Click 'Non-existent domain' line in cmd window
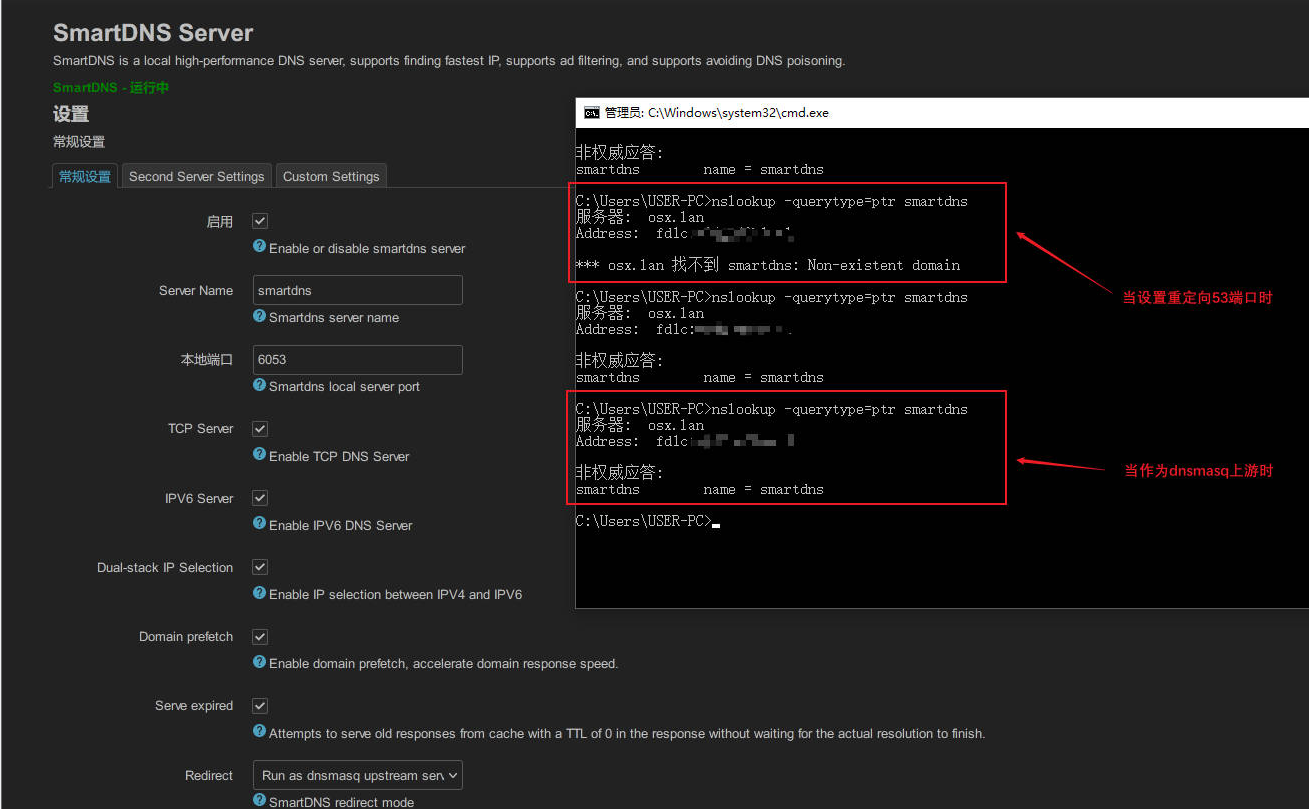This screenshot has height=809, width=1309. point(768,266)
